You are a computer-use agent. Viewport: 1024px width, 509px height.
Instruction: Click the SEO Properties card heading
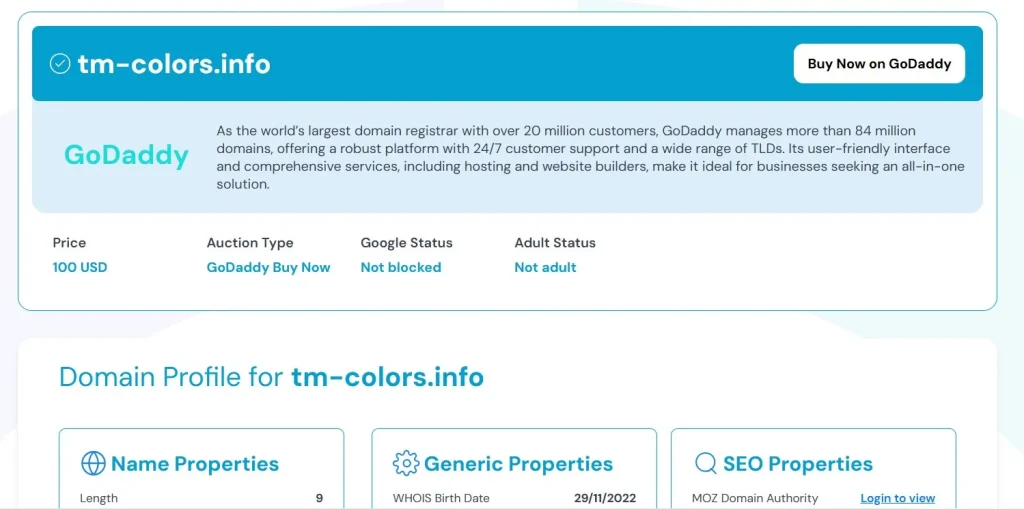[x=797, y=464]
